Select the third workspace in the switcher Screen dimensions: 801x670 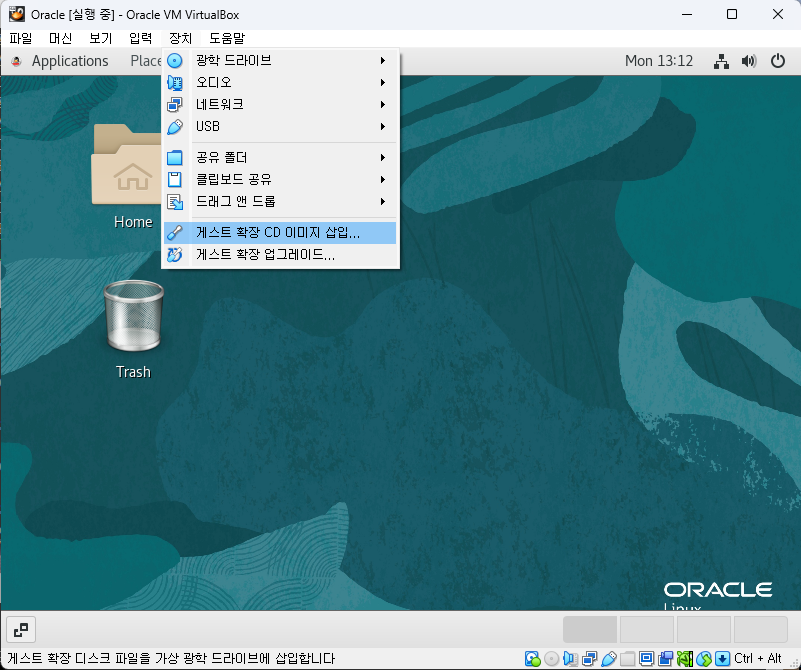click(x=704, y=630)
